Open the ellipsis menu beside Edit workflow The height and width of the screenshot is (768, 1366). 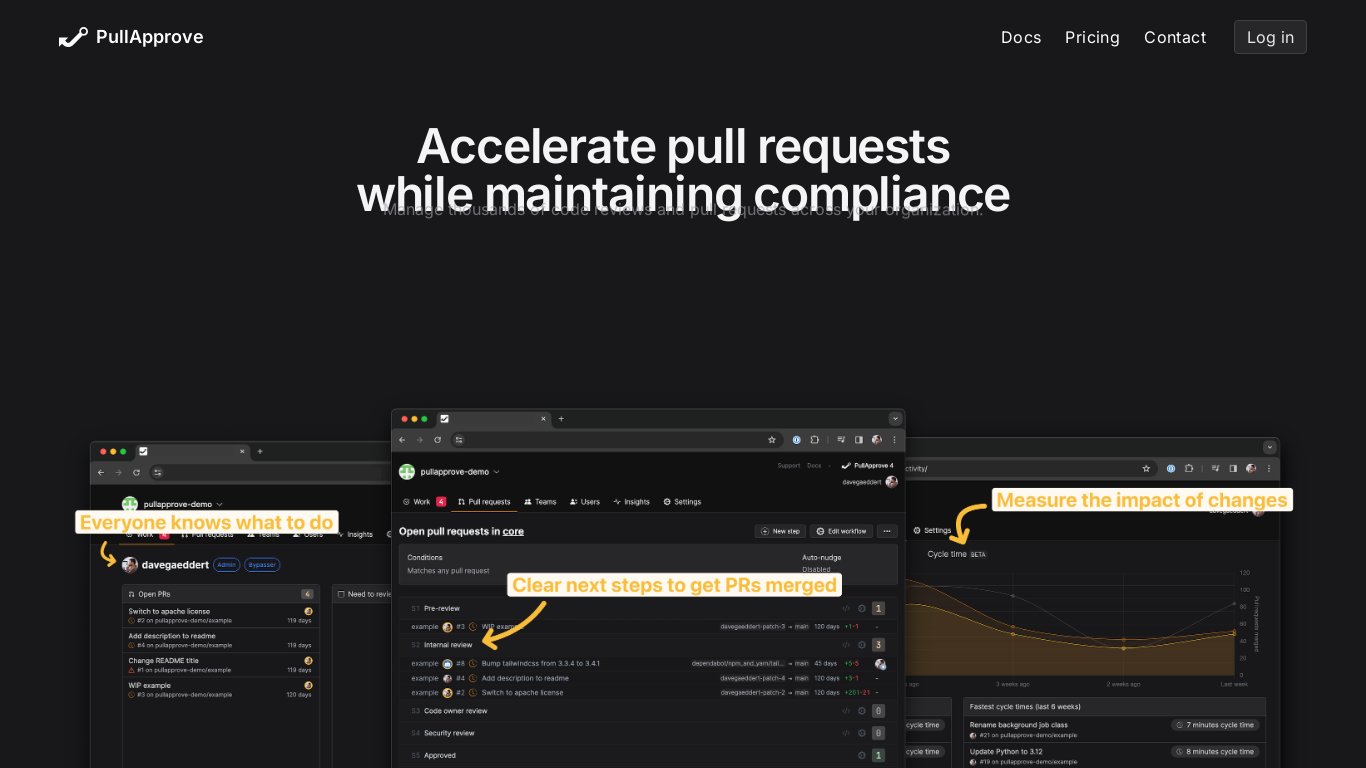(x=887, y=531)
